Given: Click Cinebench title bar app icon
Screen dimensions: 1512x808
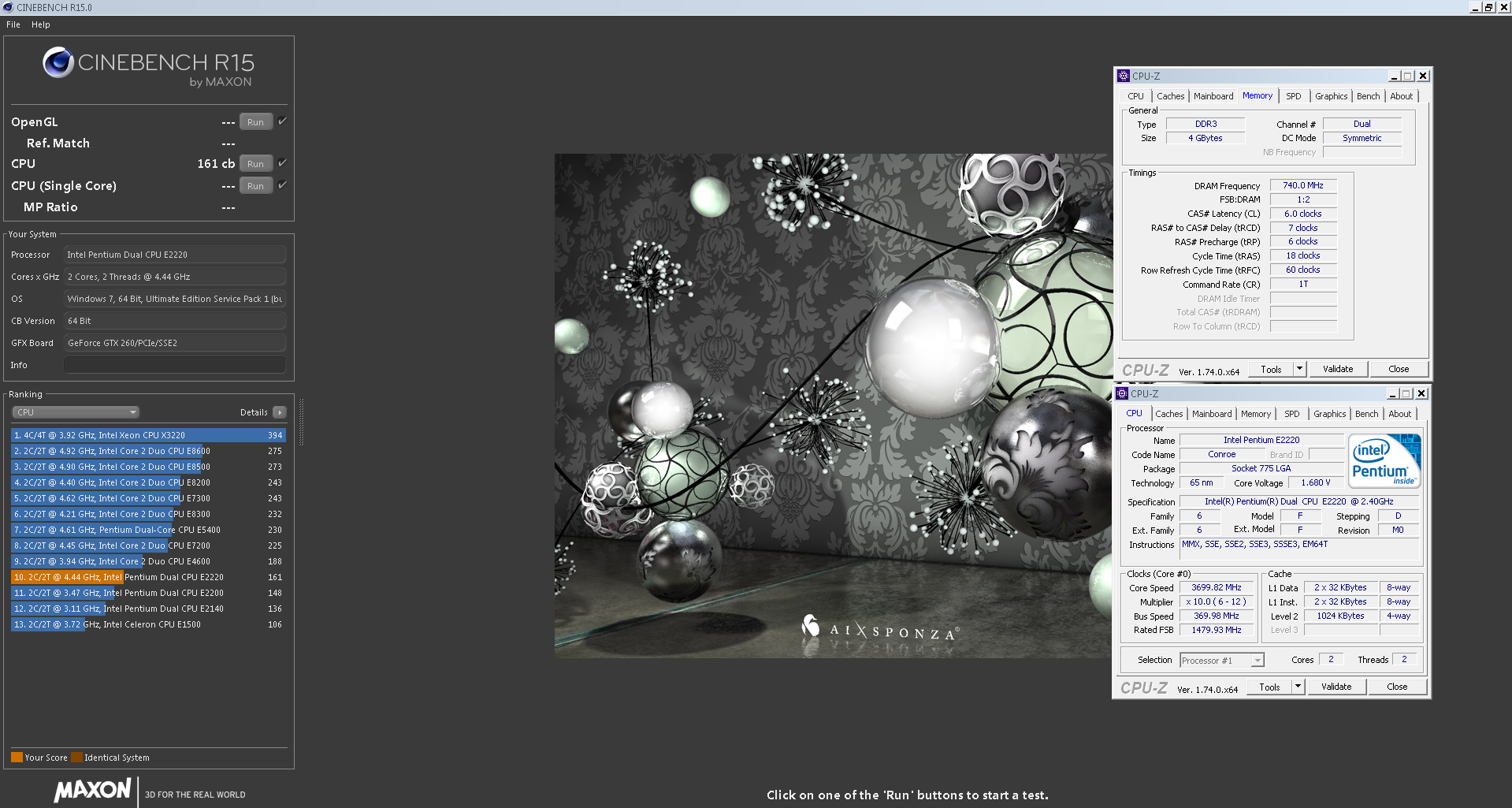Looking at the screenshot, I should point(8,7).
